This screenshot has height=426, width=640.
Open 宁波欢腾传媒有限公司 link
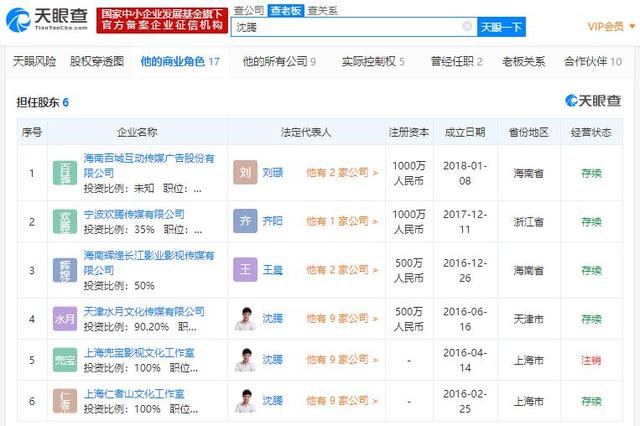(134, 214)
